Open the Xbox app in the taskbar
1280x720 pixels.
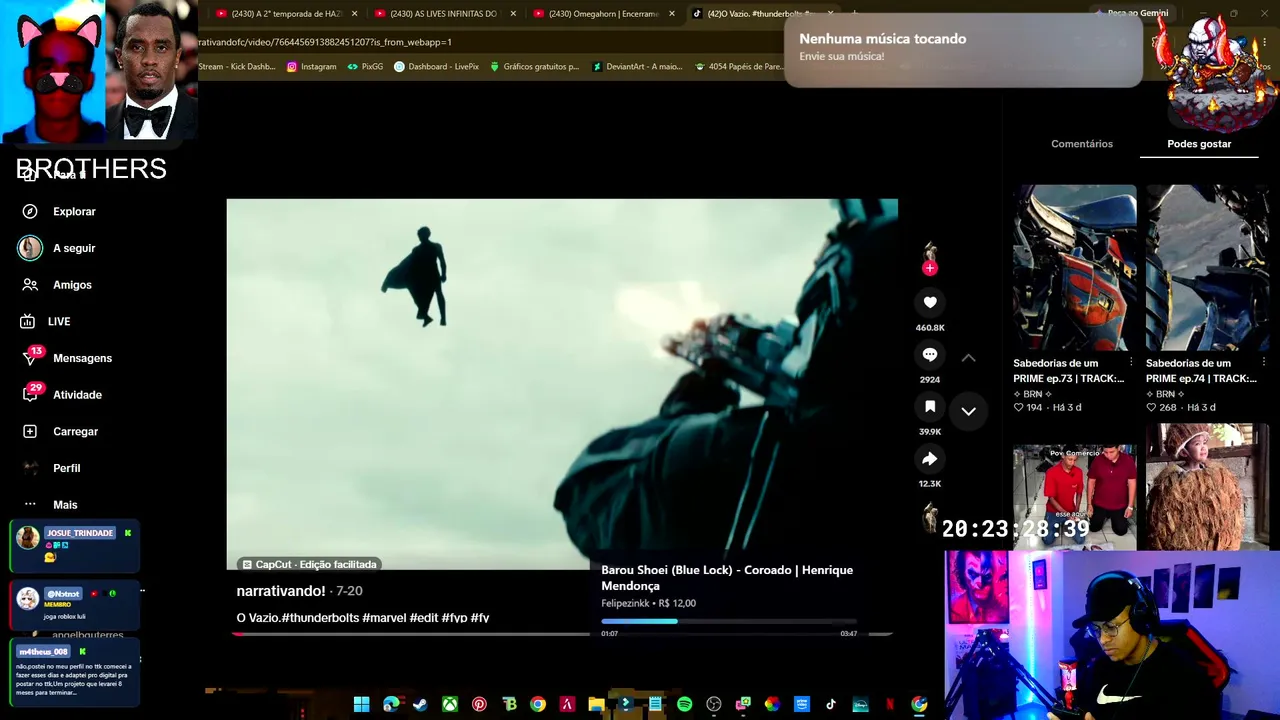[450, 704]
